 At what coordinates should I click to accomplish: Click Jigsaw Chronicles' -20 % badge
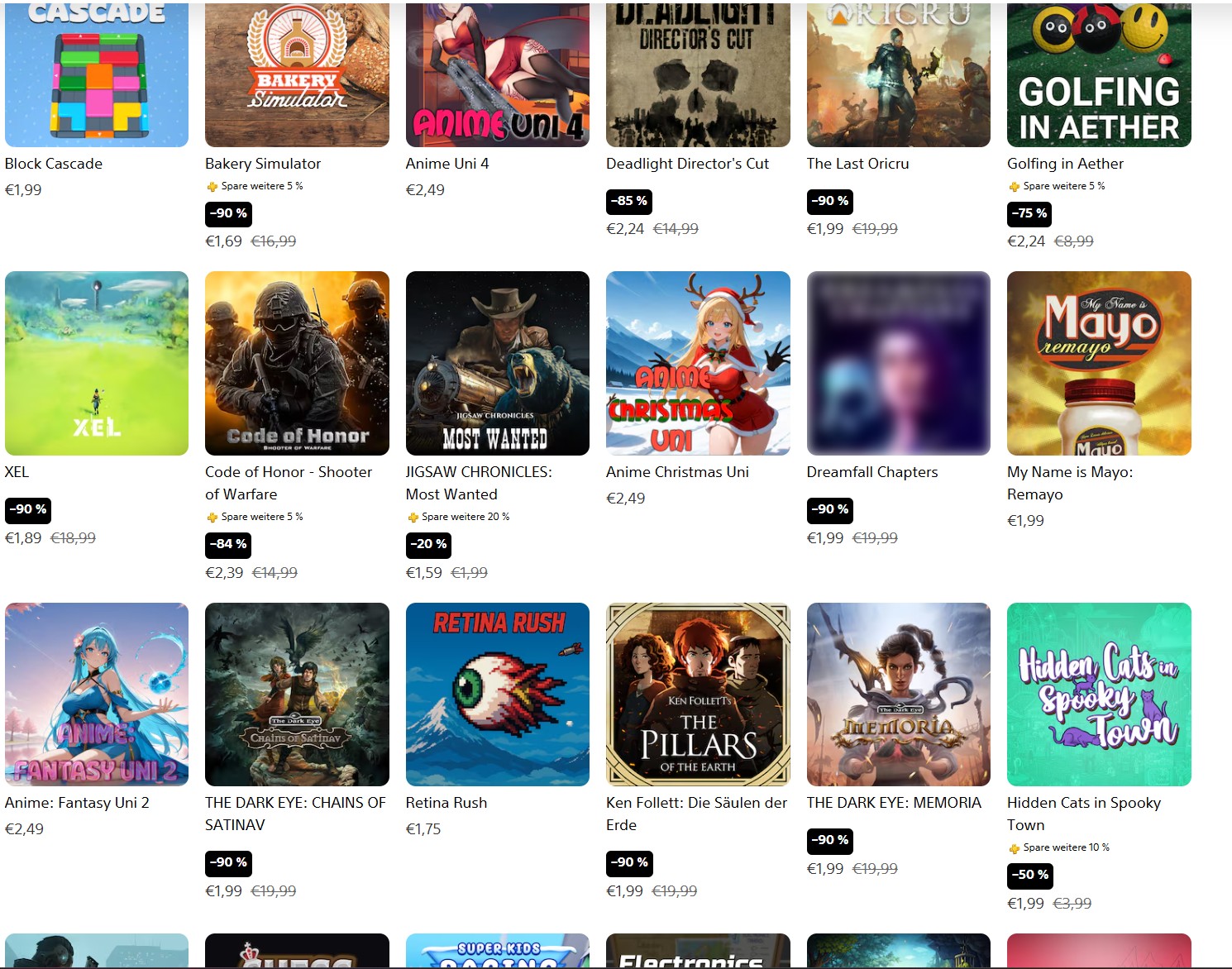[x=428, y=544]
